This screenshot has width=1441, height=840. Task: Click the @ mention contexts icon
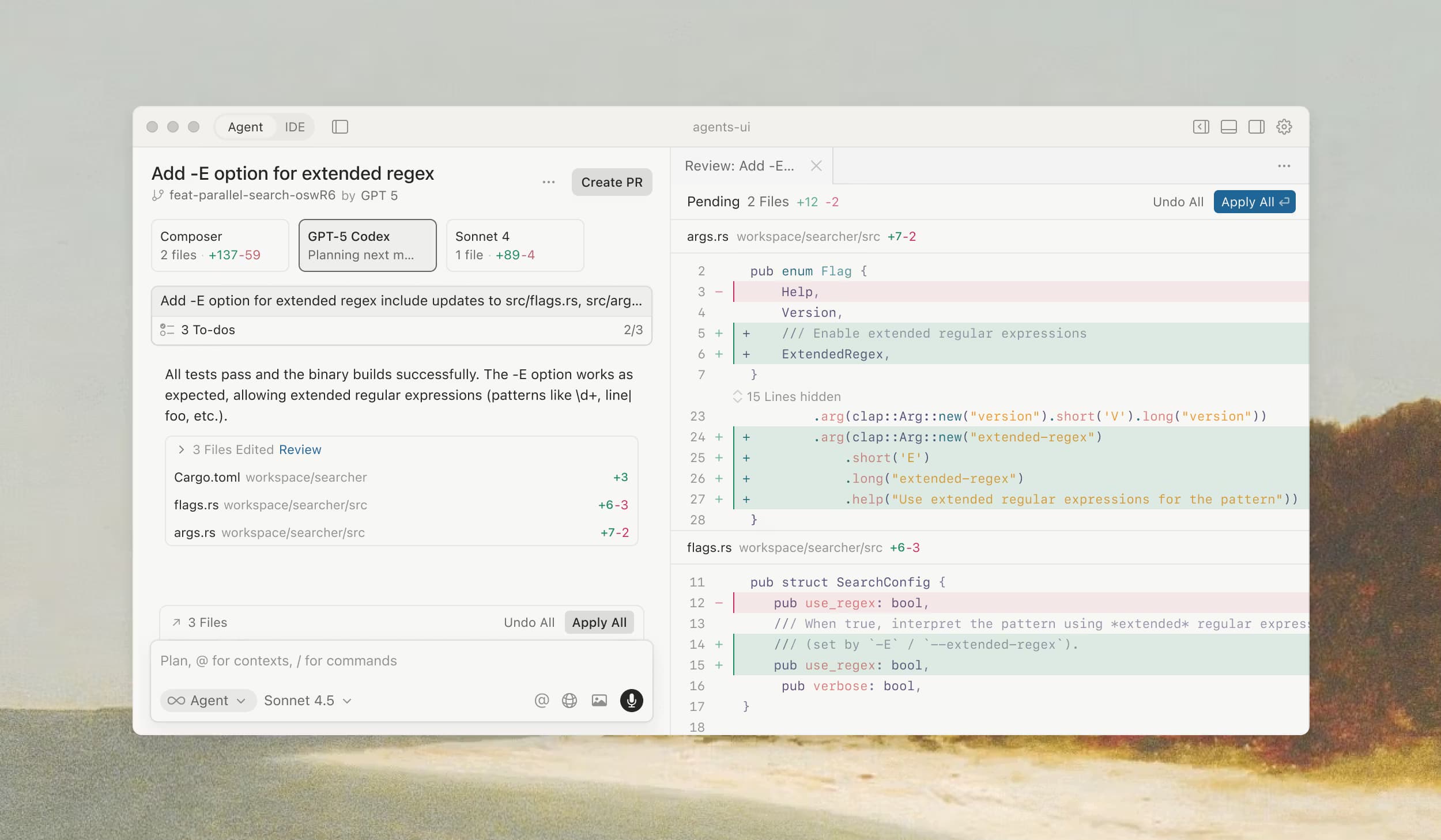[541, 701]
